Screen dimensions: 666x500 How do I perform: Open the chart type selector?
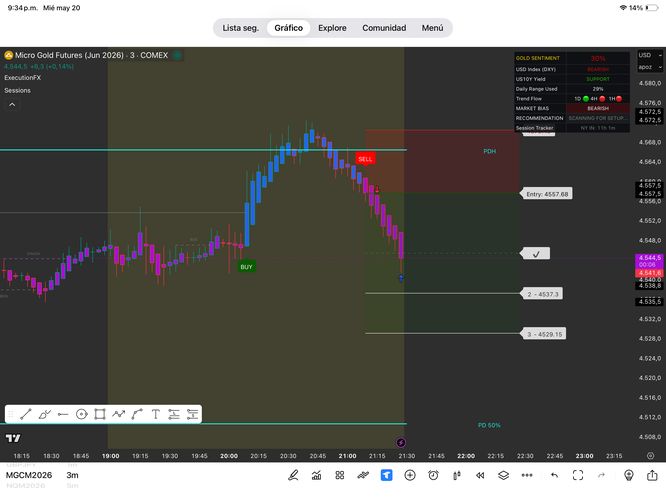point(363,475)
